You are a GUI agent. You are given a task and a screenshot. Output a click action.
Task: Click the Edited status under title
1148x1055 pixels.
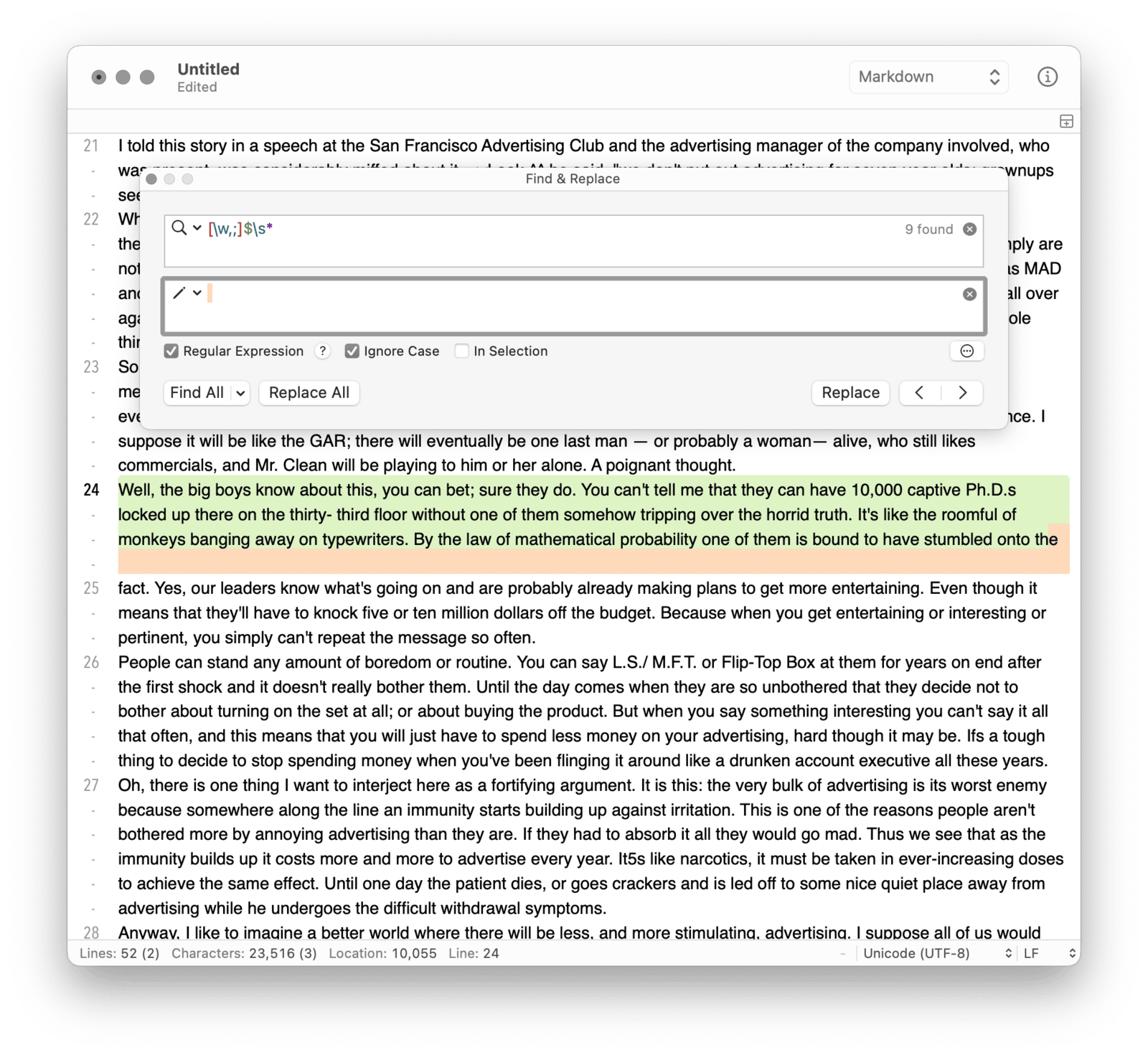coord(197,87)
